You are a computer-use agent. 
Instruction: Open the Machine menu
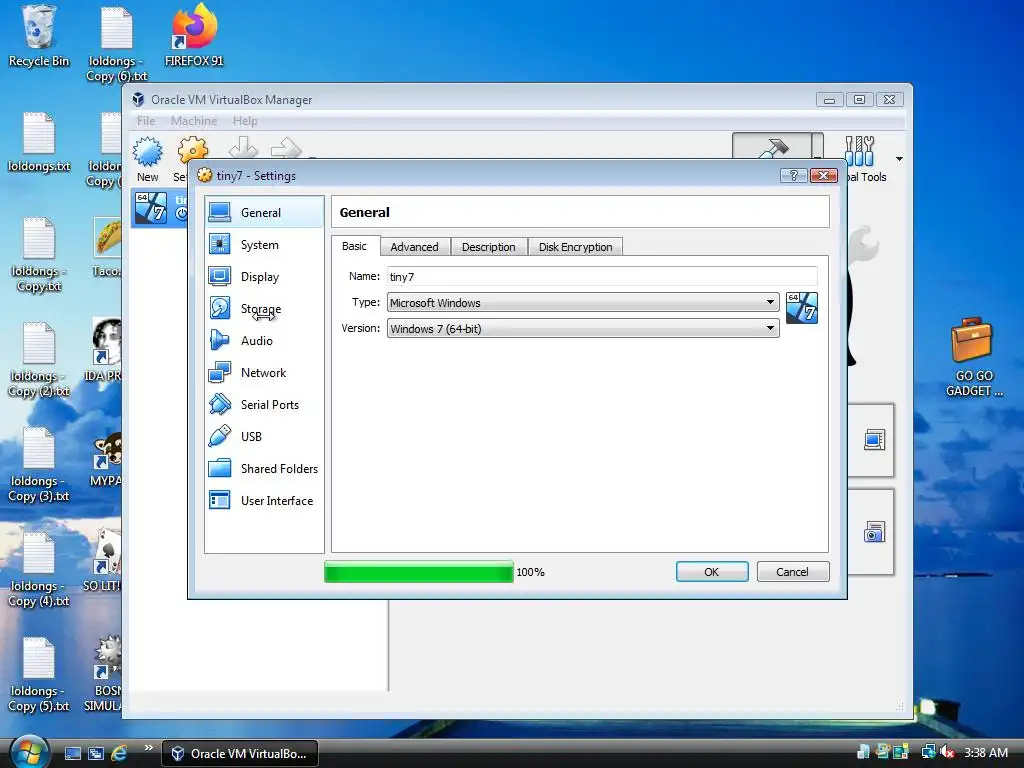(194, 121)
